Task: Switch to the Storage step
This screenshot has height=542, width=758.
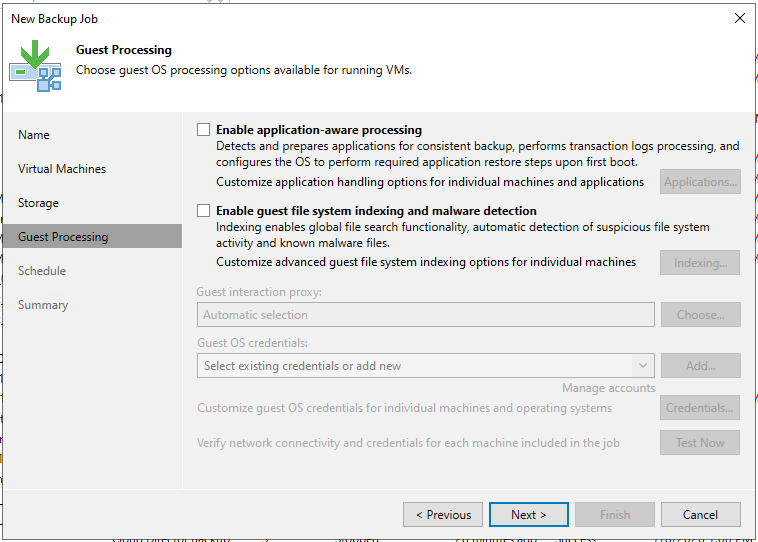Action: [38, 203]
